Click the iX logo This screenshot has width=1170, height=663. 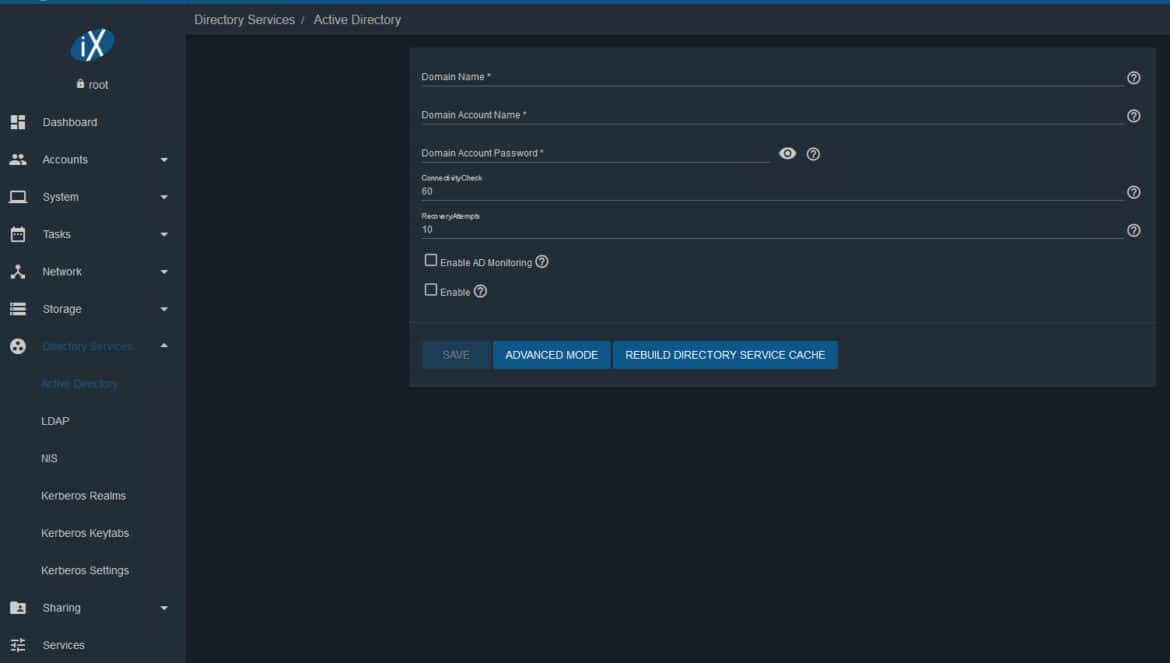[x=93, y=45]
